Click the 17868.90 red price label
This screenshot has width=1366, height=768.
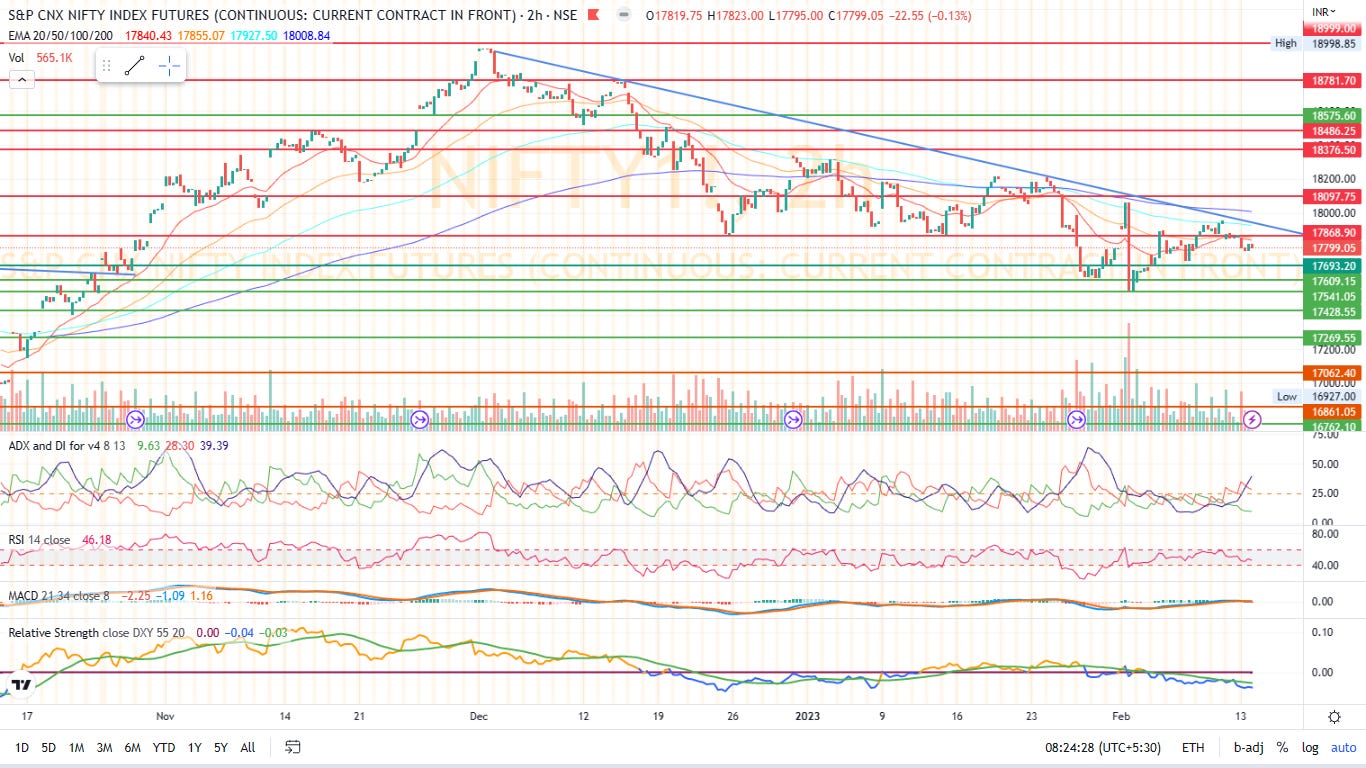1333,232
